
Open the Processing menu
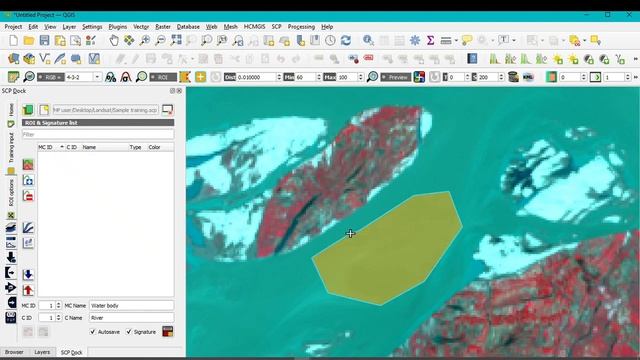(301, 27)
